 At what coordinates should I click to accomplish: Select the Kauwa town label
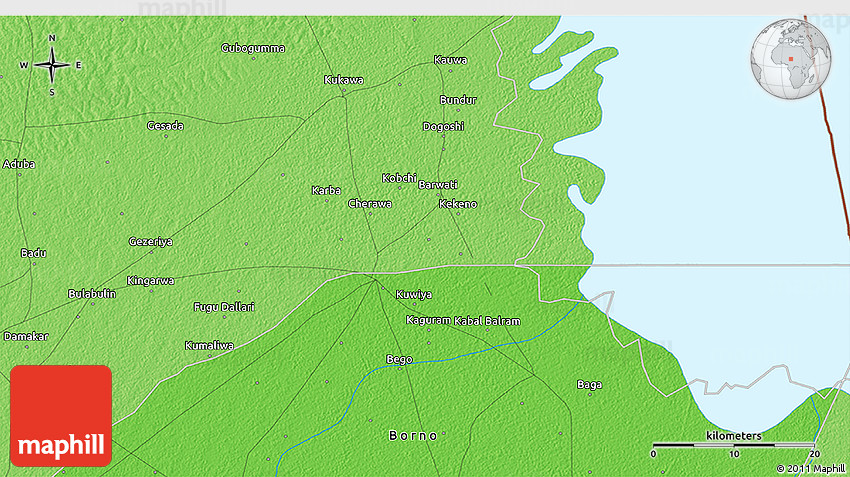click(x=450, y=60)
